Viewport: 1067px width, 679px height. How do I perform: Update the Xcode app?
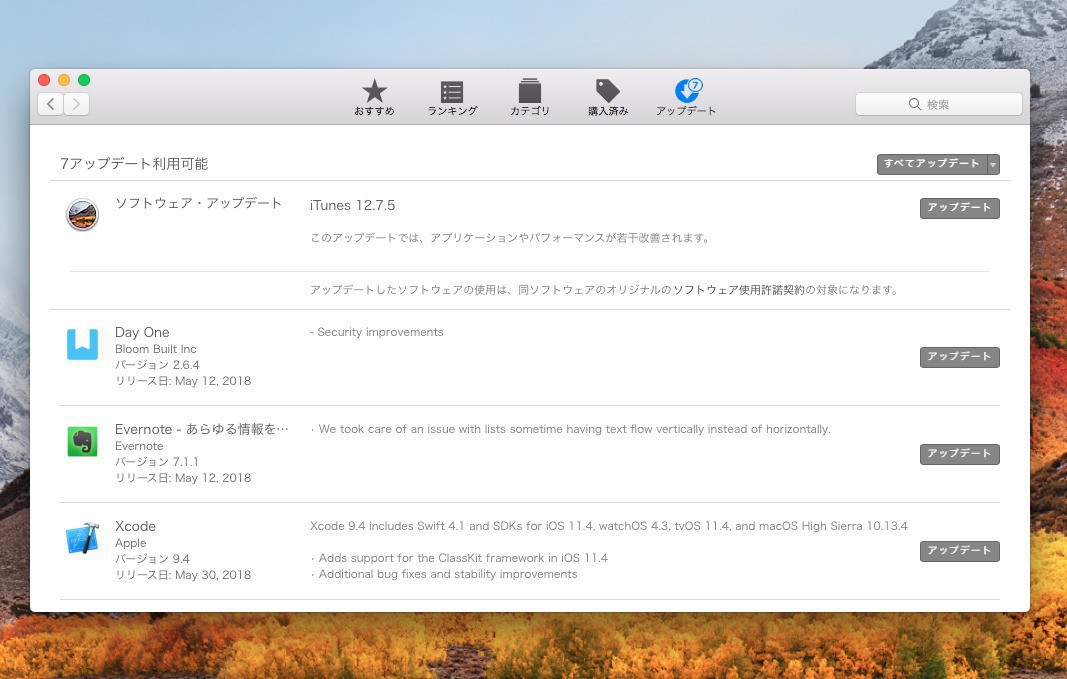[959, 551]
